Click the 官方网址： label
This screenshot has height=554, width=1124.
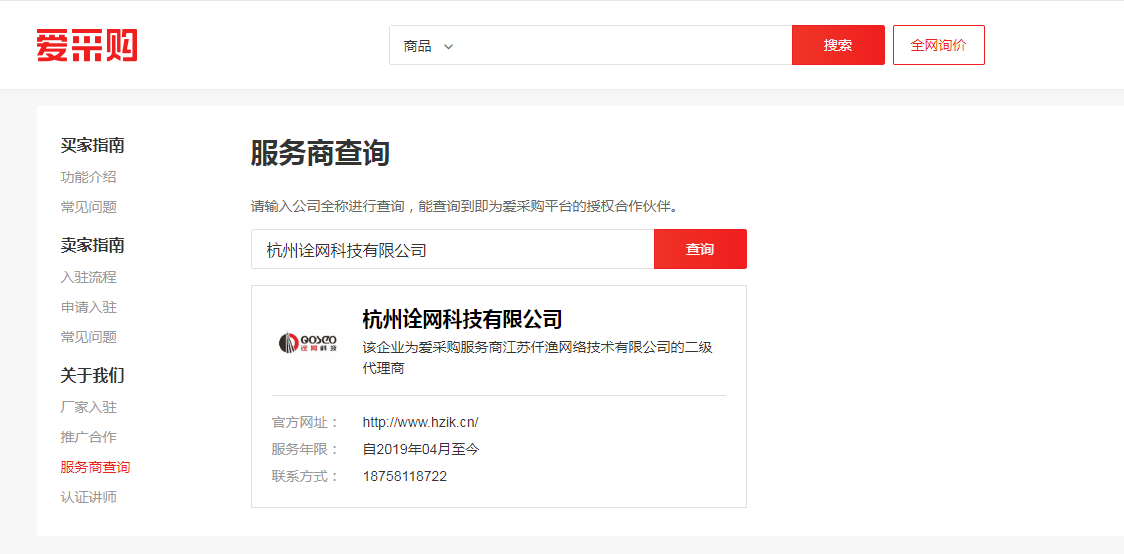pyautogui.click(x=305, y=422)
